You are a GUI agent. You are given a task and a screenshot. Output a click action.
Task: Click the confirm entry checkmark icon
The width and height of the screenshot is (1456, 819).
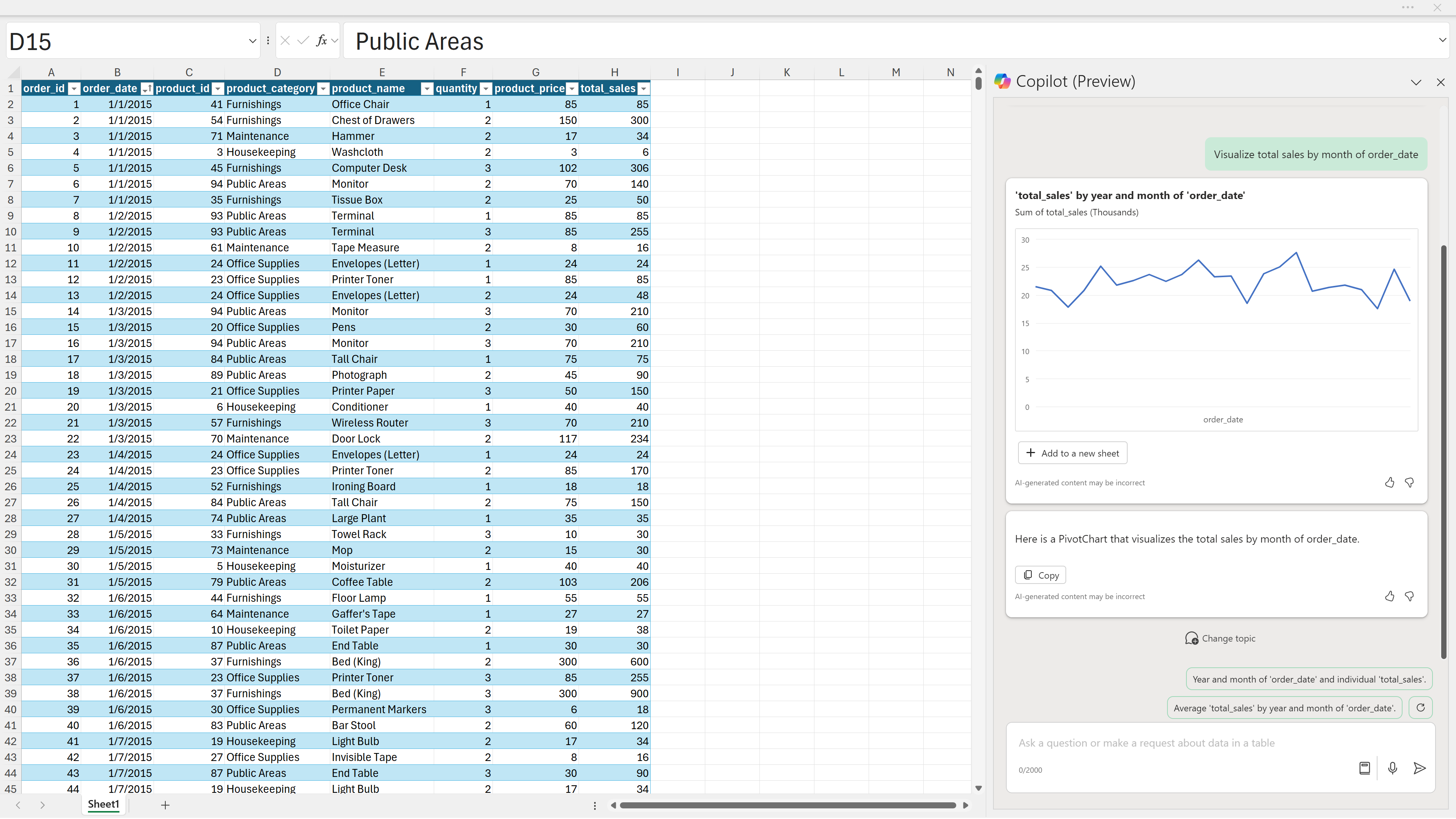(x=303, y=41)
